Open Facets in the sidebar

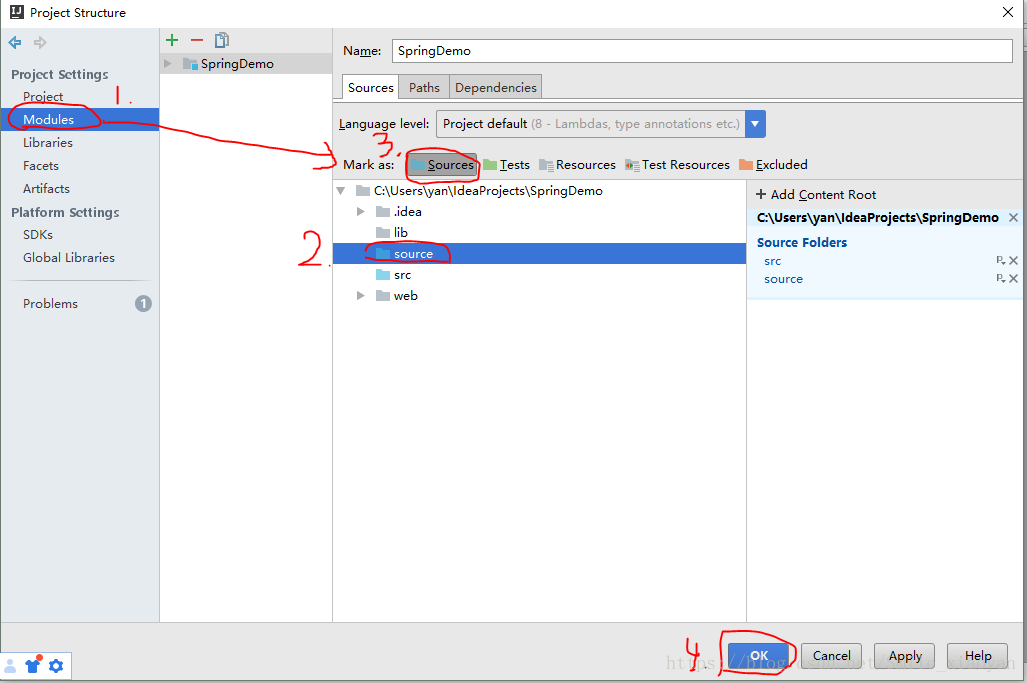coord(41,166)
